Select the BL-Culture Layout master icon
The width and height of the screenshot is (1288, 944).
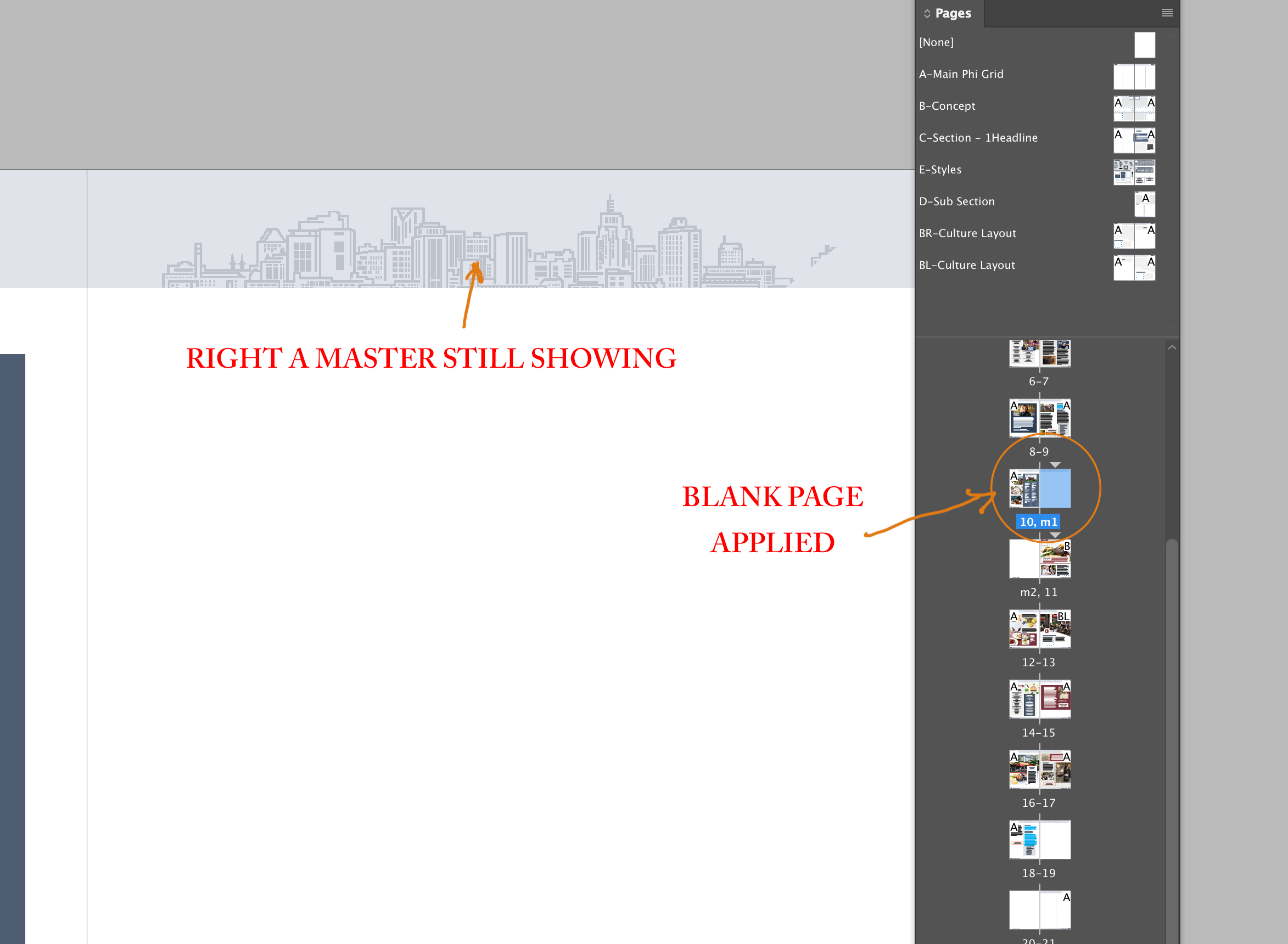point(1134,268)
